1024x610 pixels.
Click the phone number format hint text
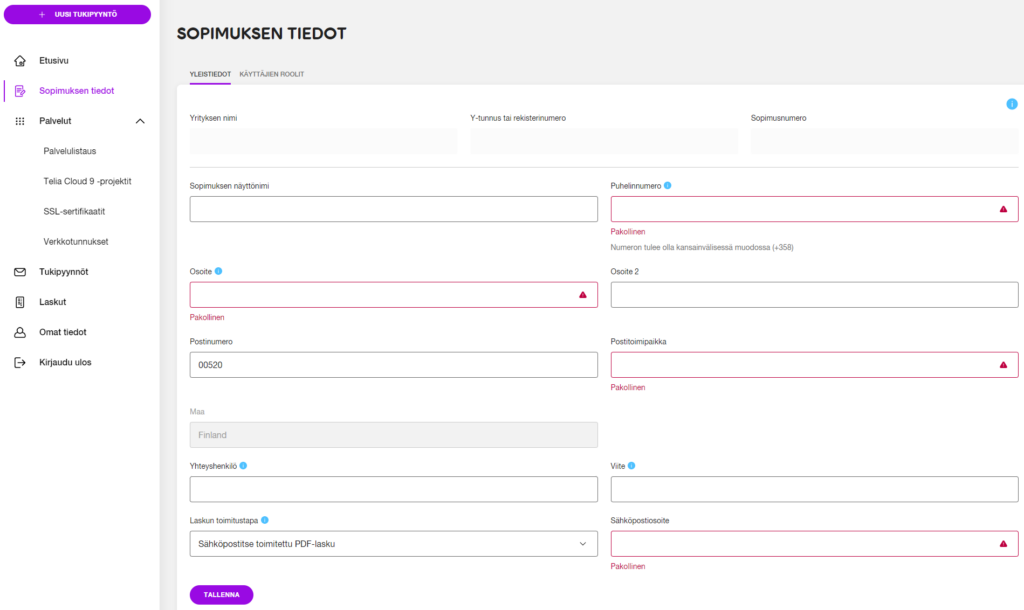pyautogui.click(x=702, y=248)
